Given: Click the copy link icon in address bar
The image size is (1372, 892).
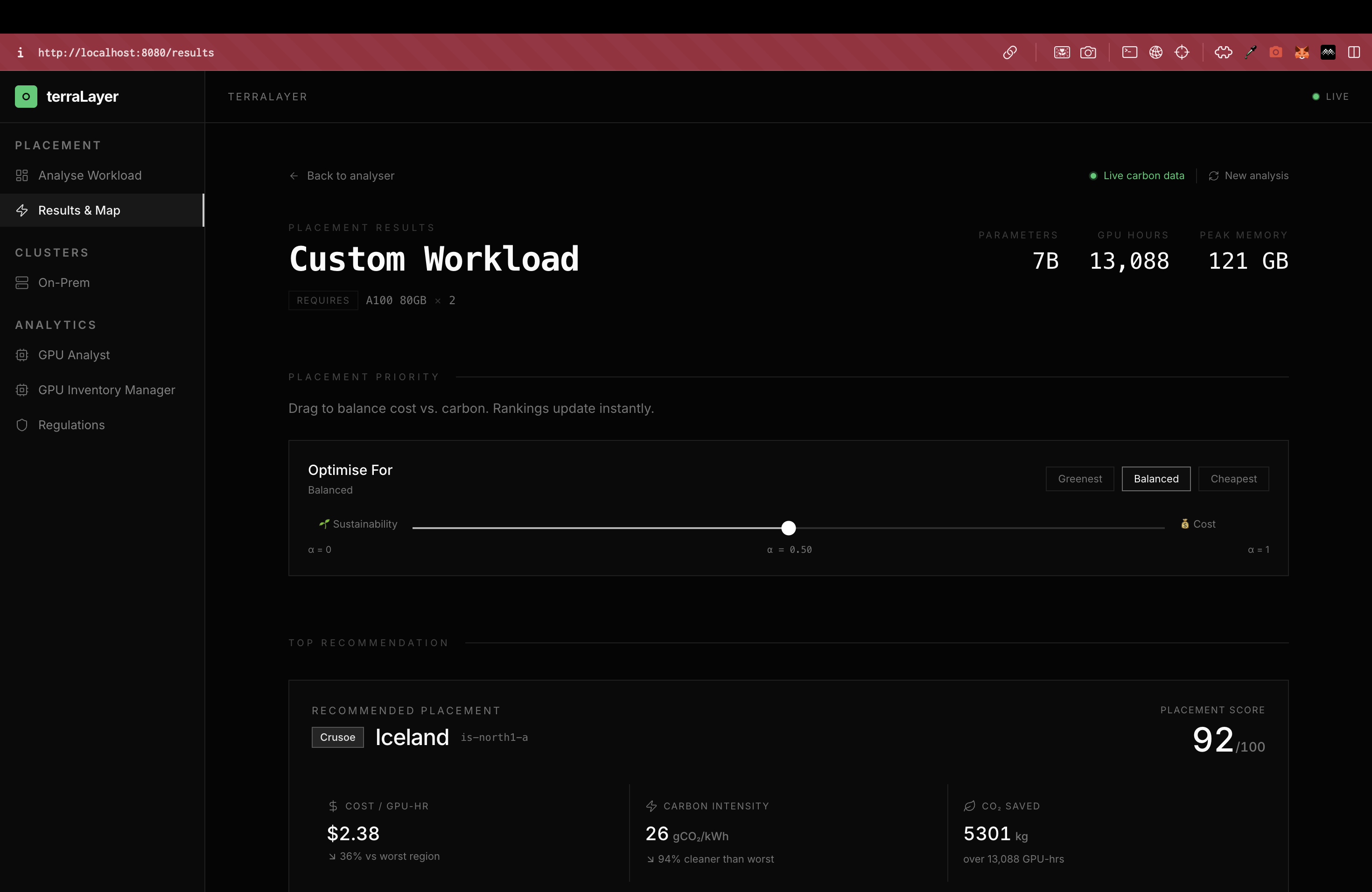Looking at the screenshot, I should tap(1009, 52).
